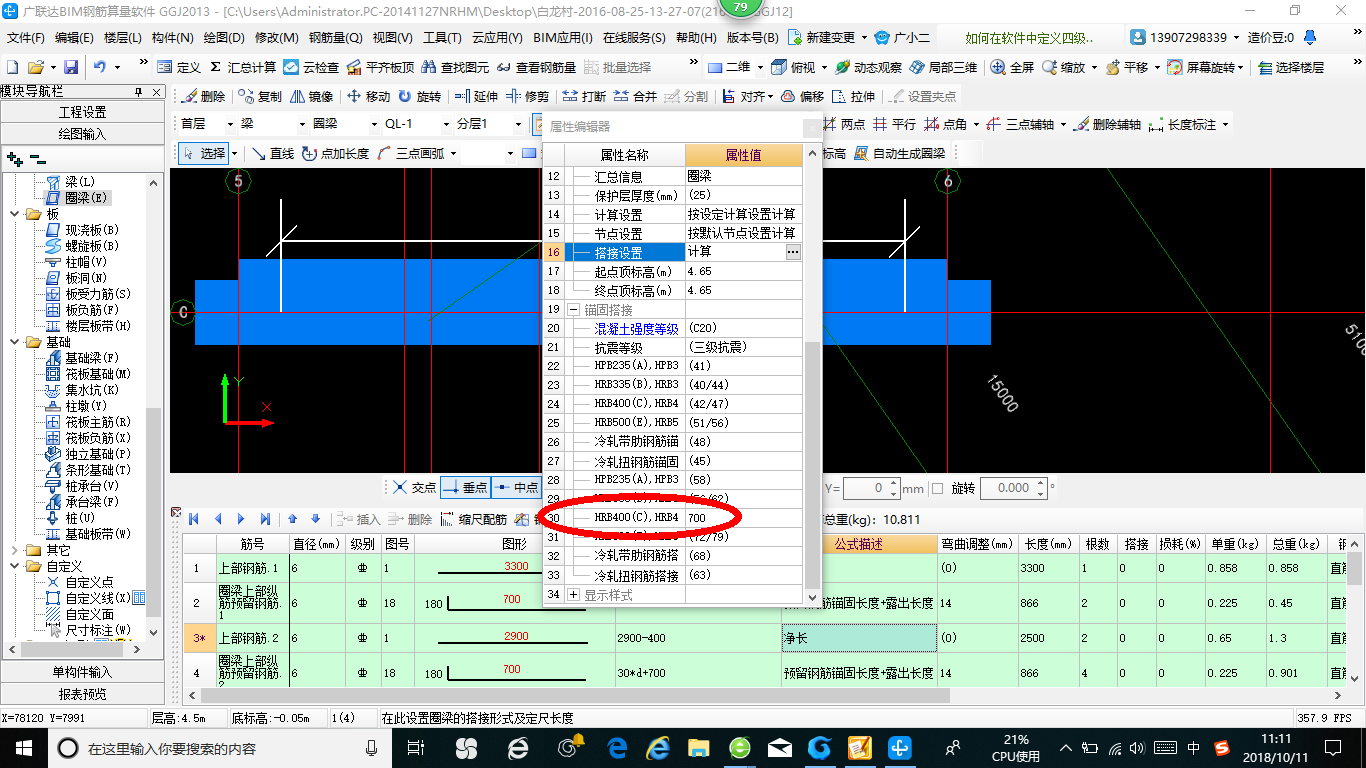Viewport: 1366px width, 768px height.
Task: Click 查看钢筋量 view rebar quantity
Action: point(536,67)
